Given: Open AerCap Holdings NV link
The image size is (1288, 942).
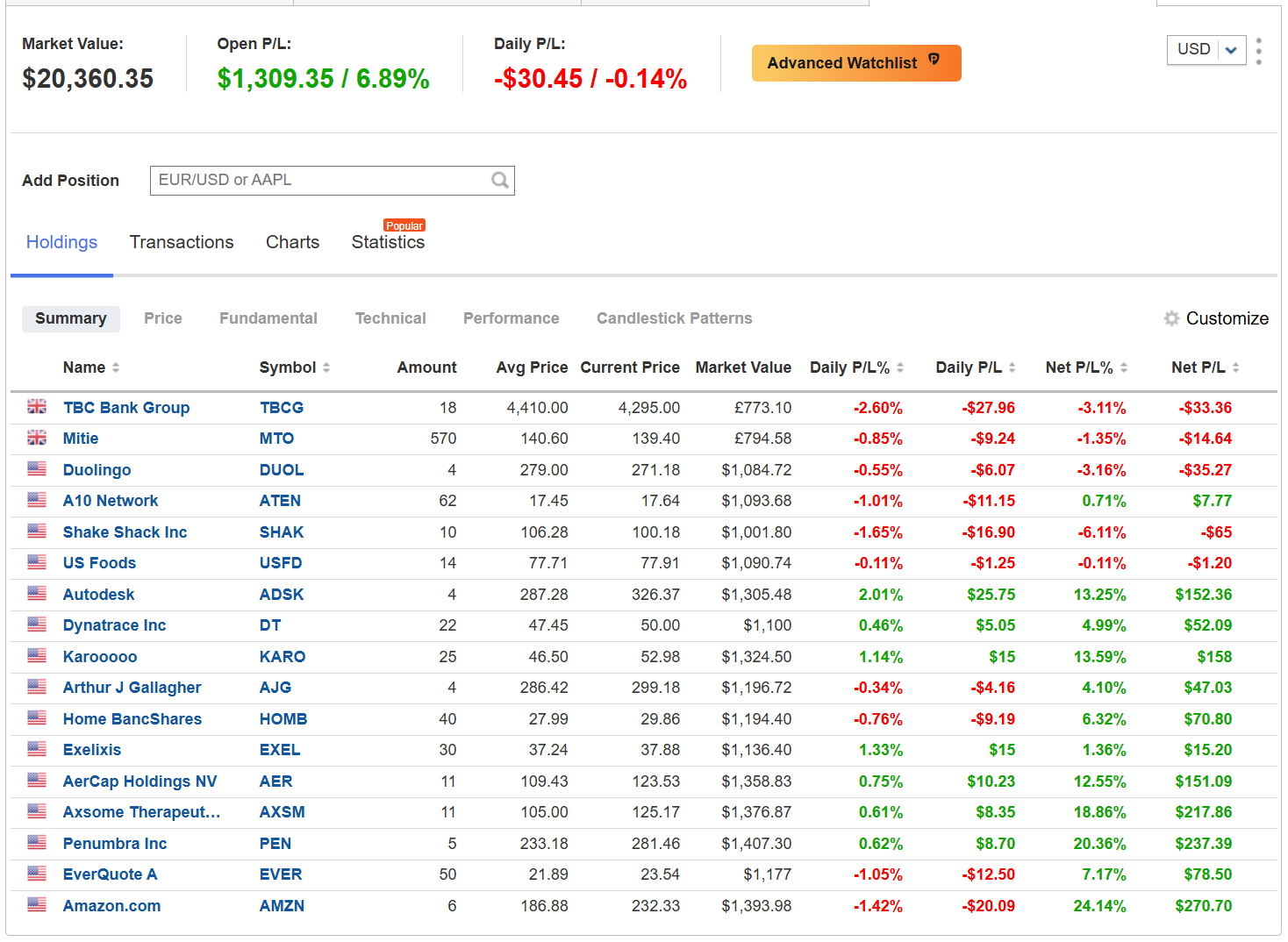Looking at the screenshot, I should pos(140,781).
